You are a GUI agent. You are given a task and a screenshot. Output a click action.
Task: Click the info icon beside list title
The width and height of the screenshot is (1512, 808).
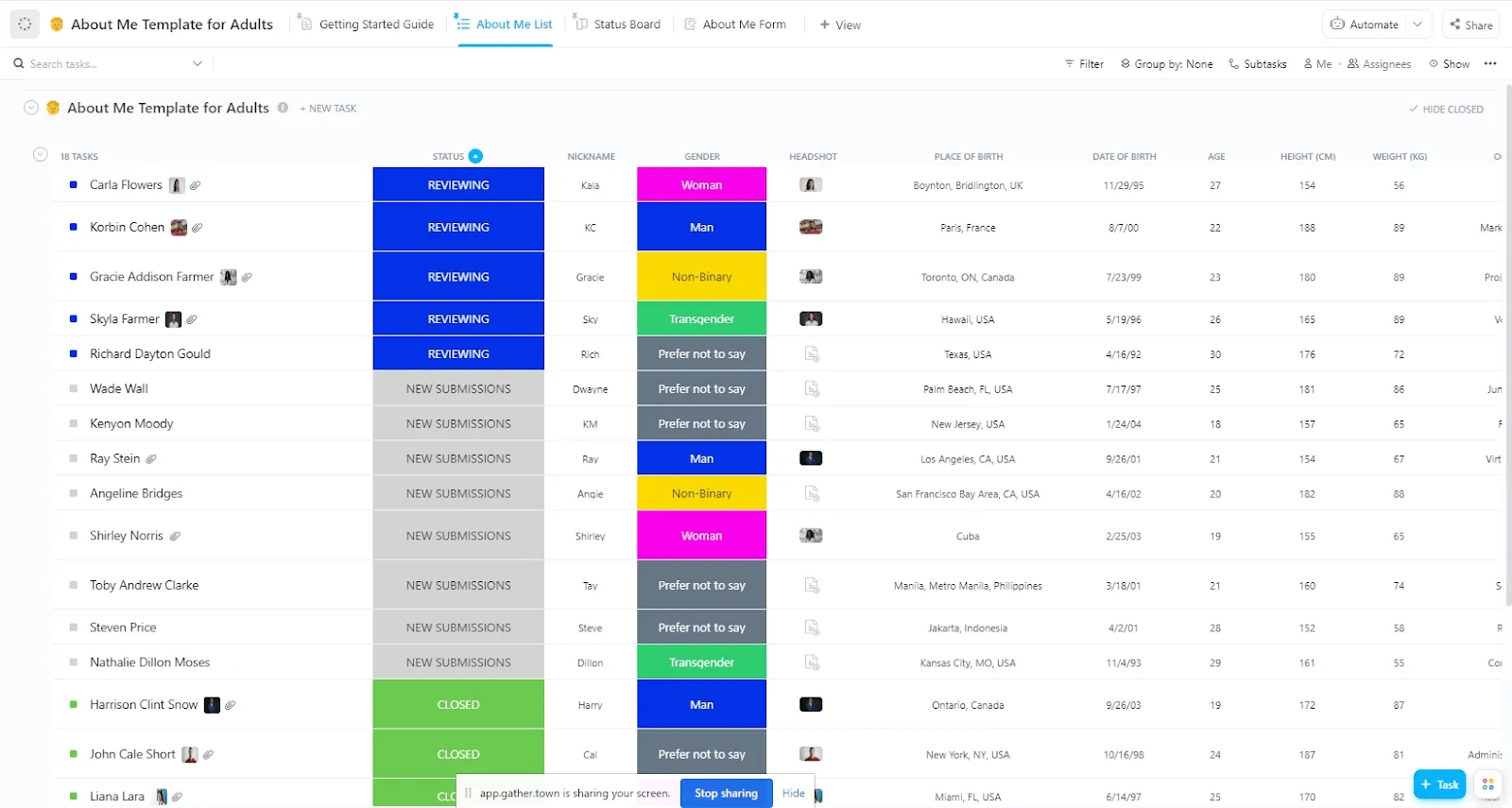pyautogui.click(x=283, y=108)
